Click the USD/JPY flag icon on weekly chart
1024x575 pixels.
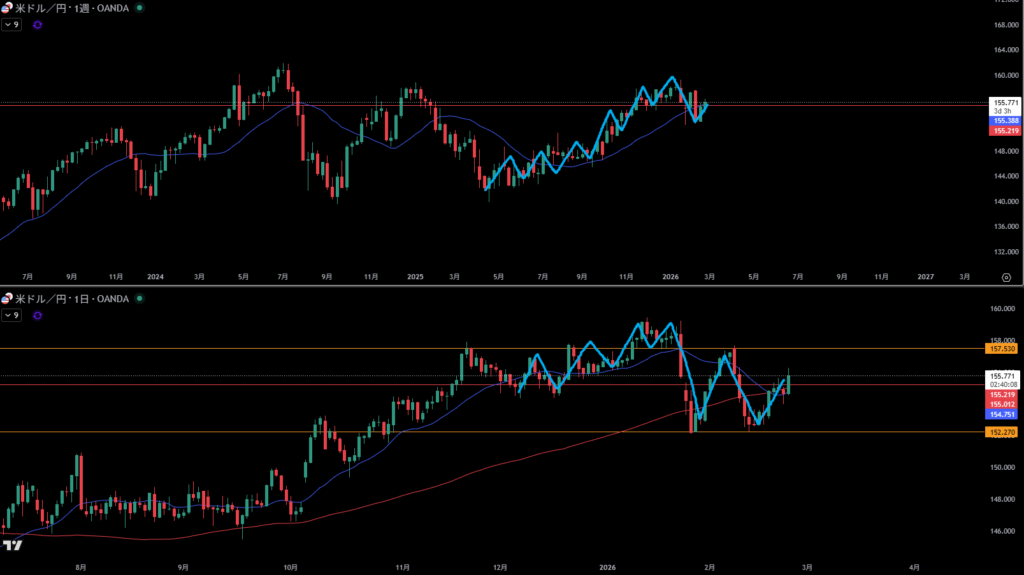[7, 7]
